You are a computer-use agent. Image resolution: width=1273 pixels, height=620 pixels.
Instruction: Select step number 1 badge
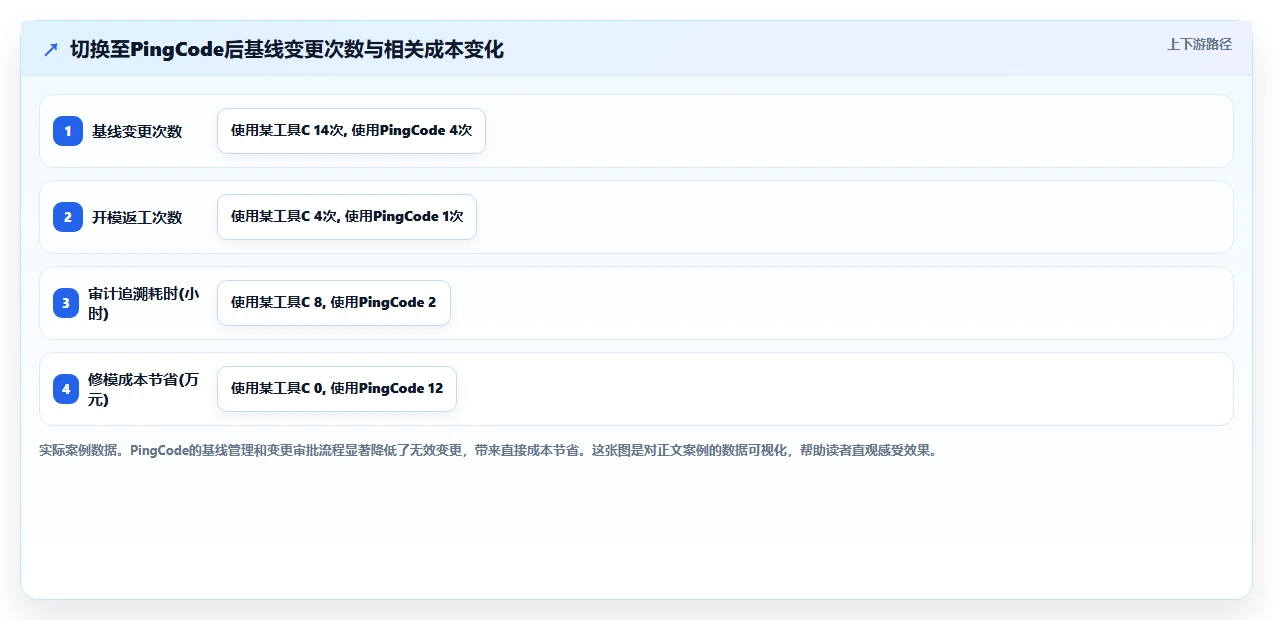coord(68,131)
